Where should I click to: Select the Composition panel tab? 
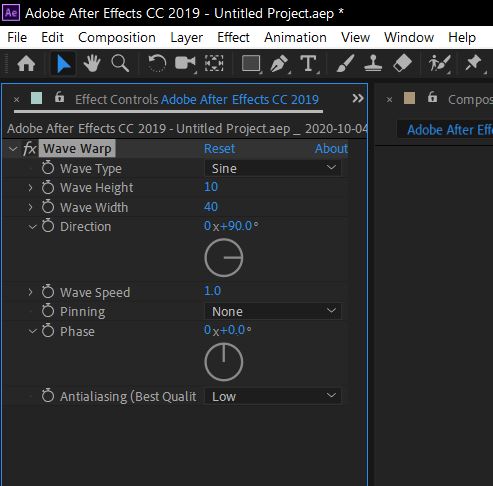[x=470, y=99]
